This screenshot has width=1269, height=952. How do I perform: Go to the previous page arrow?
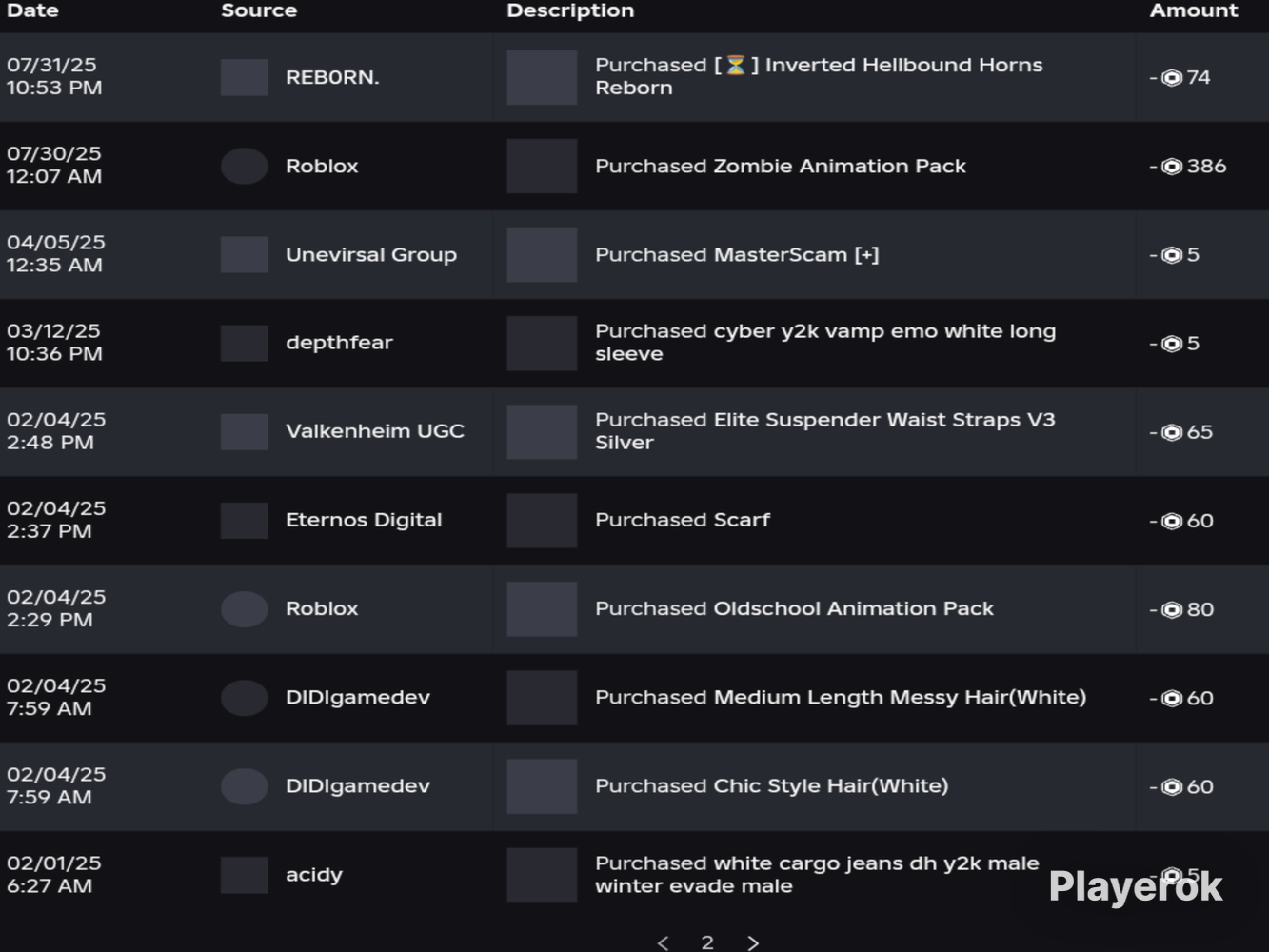coord(664,942)
